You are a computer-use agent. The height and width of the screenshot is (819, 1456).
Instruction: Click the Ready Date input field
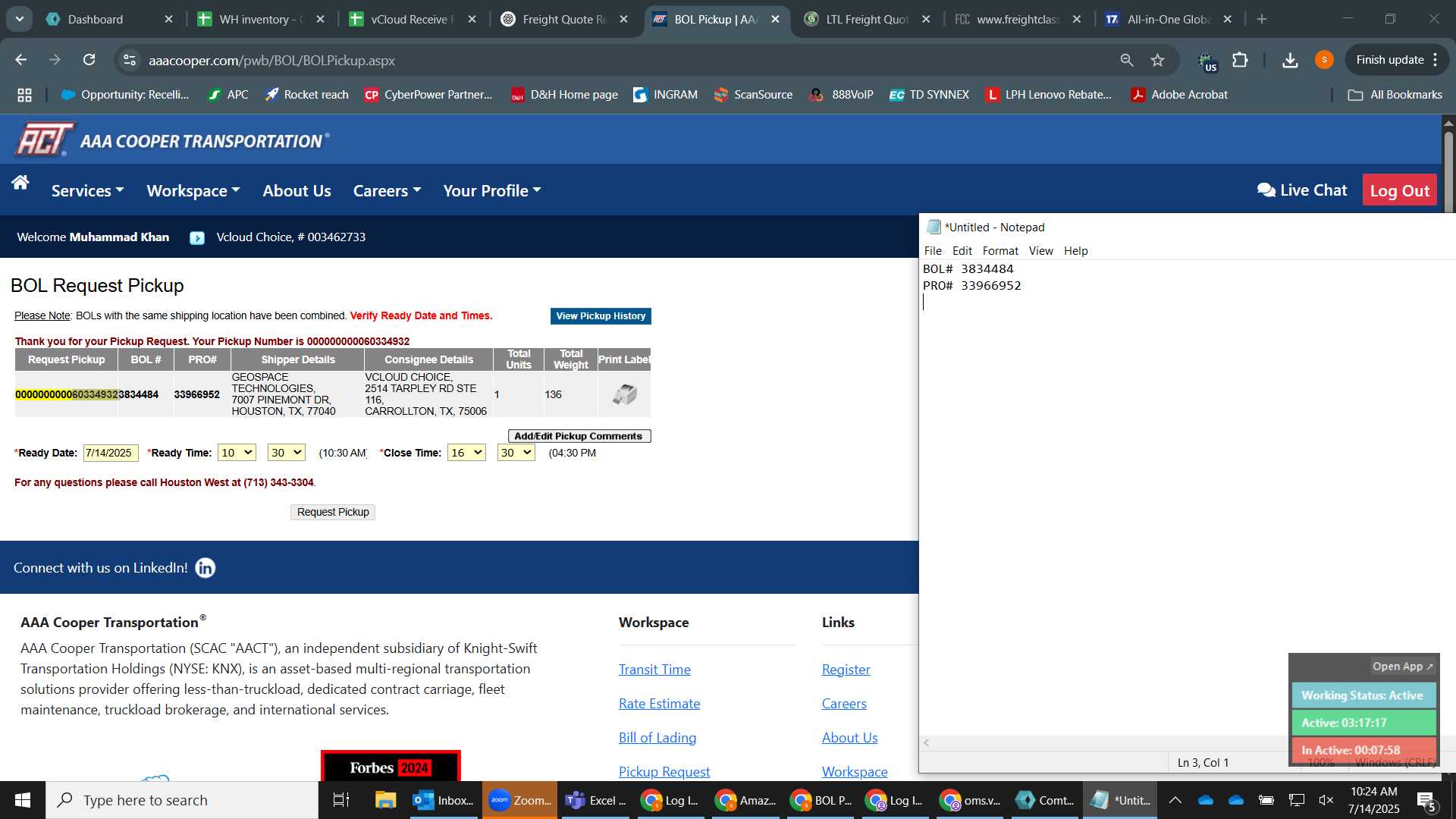tap(111, 453)
